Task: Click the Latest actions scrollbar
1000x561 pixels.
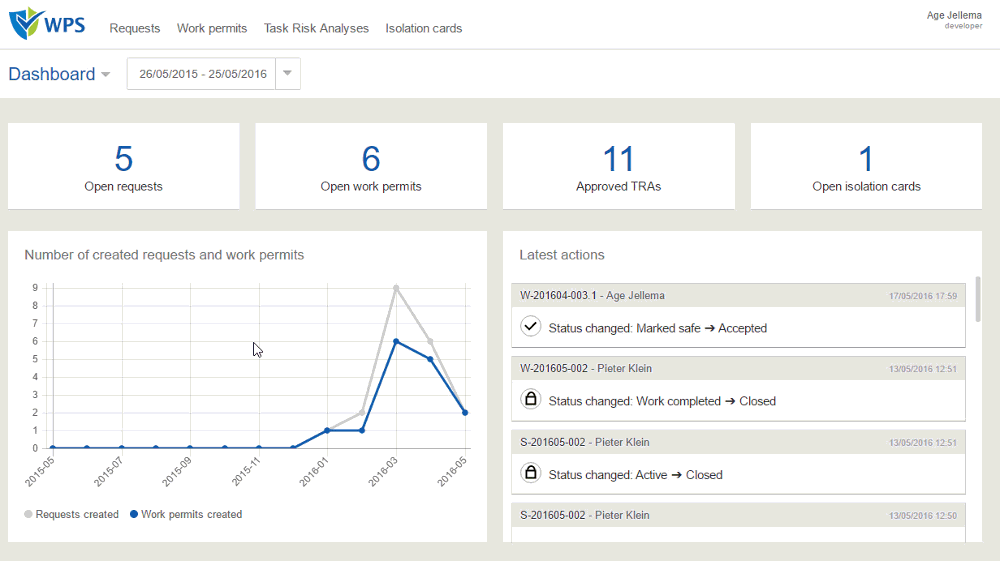Action: tap(977, 299)
